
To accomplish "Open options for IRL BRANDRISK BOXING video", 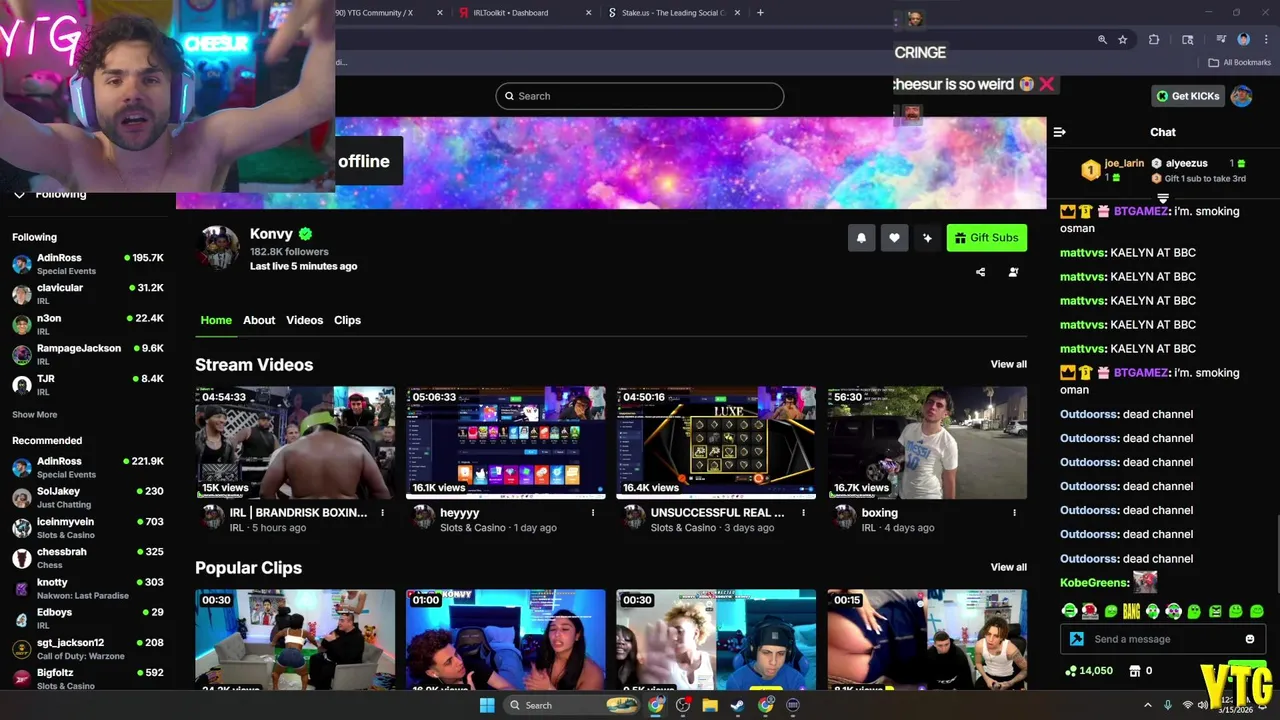I will [x=382, y=513].
